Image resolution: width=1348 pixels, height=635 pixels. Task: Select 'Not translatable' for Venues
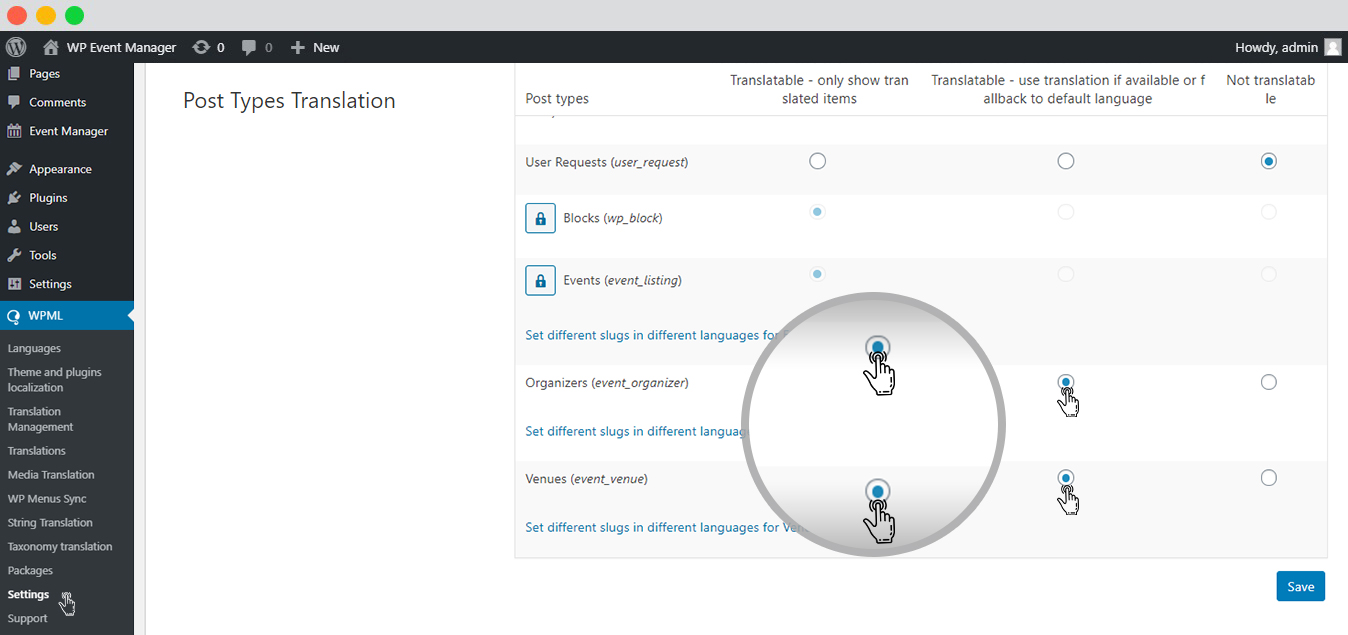(1269, 478)
